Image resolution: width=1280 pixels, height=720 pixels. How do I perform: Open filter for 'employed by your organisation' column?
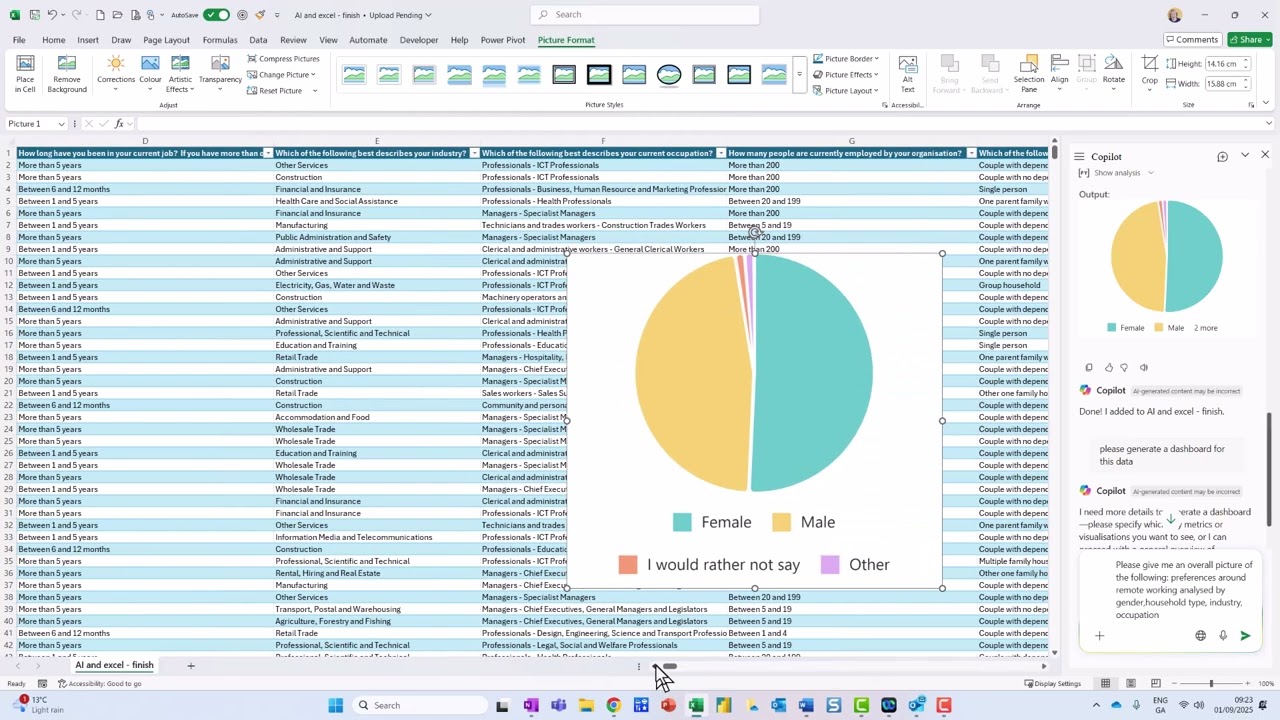971,153
